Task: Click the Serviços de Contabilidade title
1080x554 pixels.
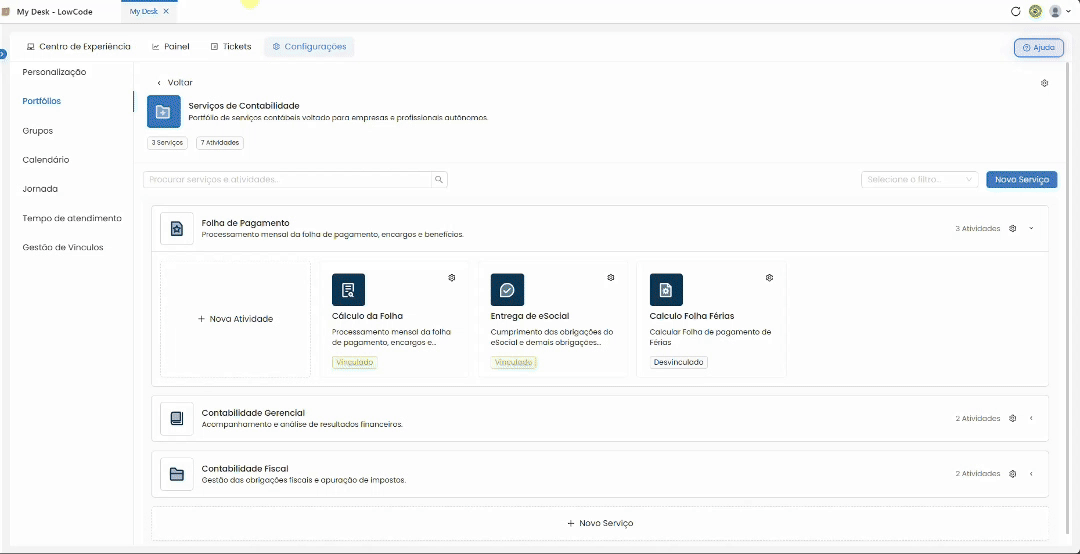Action: click(x=244, y=106)
